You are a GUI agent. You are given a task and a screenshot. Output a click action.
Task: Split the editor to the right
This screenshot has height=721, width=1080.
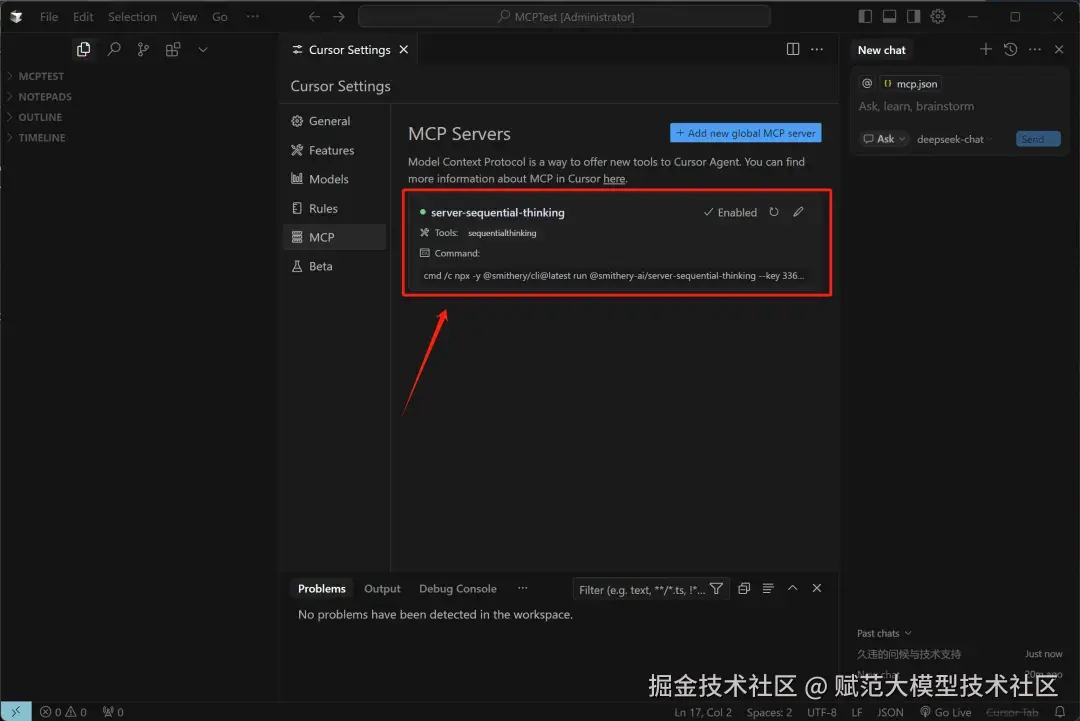[x=793, y=49]
